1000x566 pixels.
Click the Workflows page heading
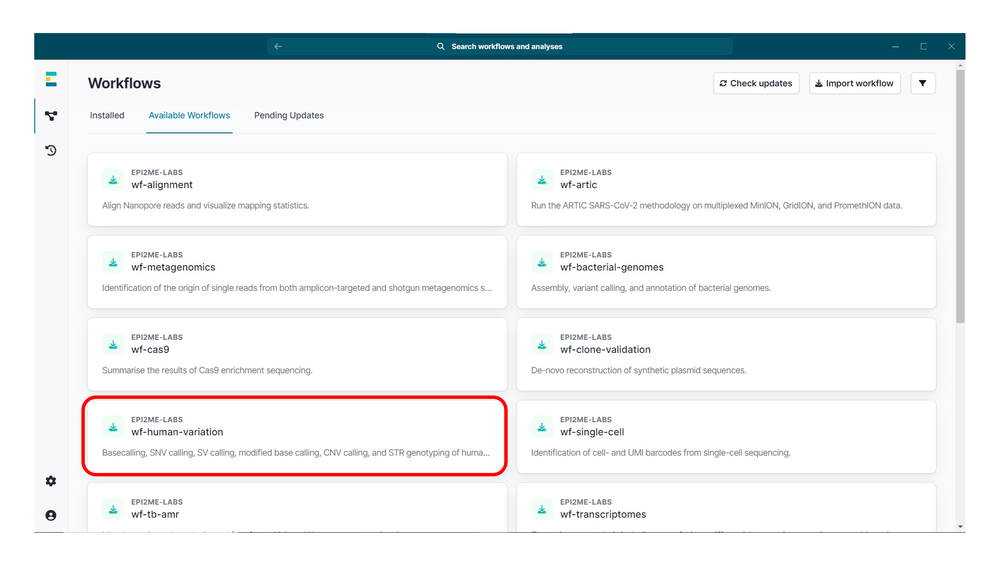(124, 84)
